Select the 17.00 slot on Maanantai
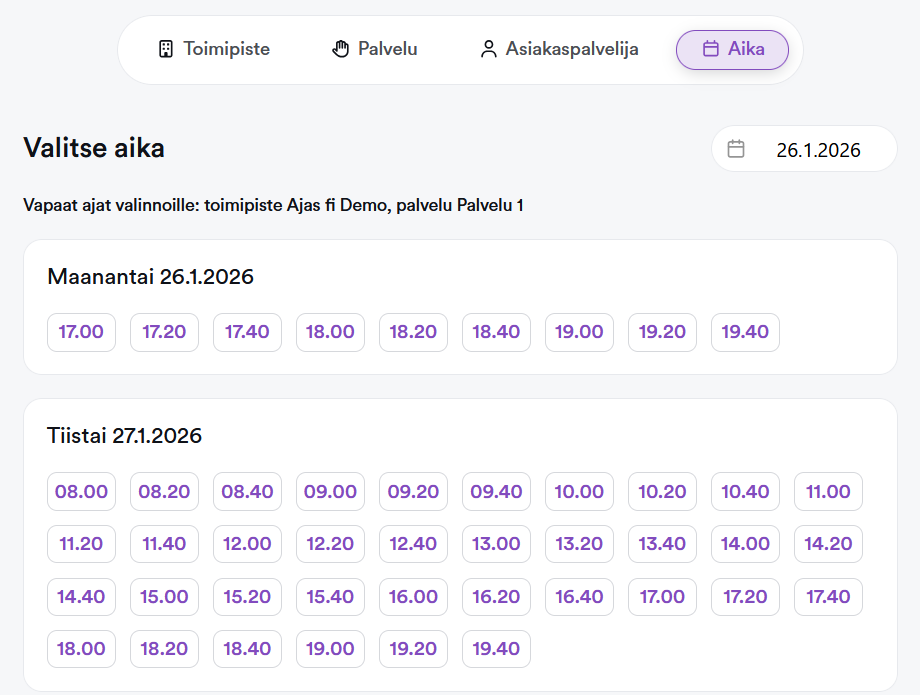This screenshot has height=695, width=920. 81,331
